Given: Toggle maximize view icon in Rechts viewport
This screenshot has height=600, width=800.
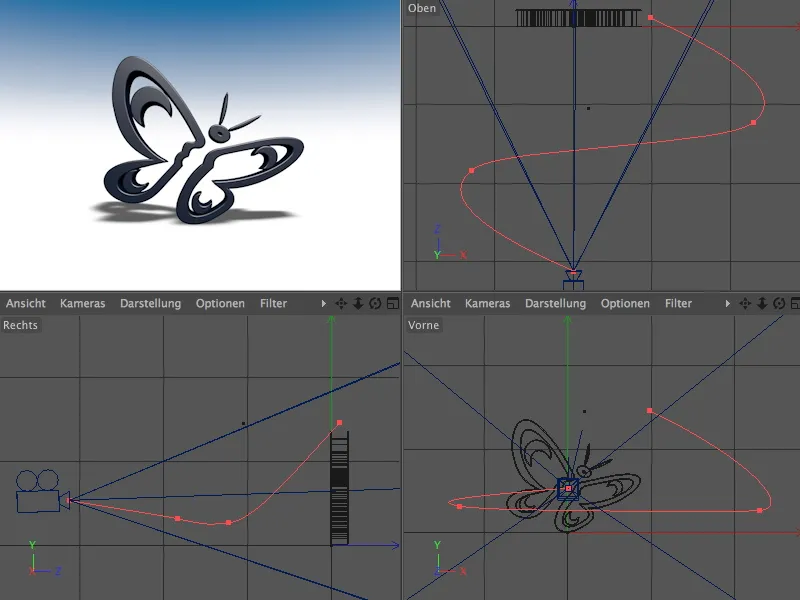Looking at the screenshot, I should (x=393, y=304).
